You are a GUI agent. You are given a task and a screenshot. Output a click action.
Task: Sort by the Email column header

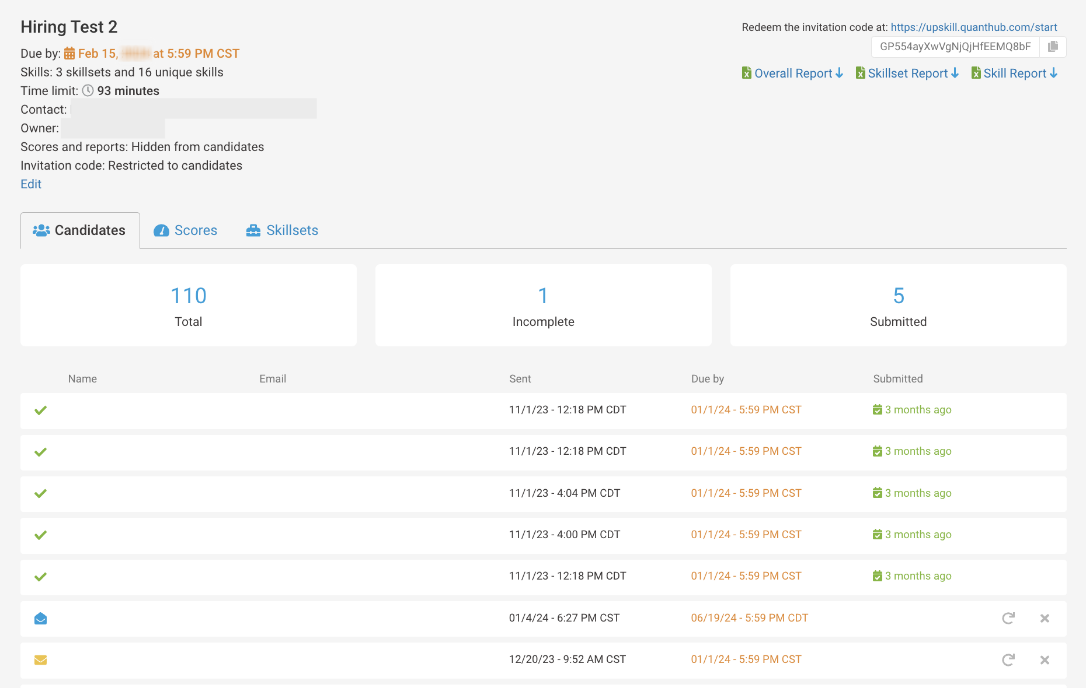[x=273, y=379]
